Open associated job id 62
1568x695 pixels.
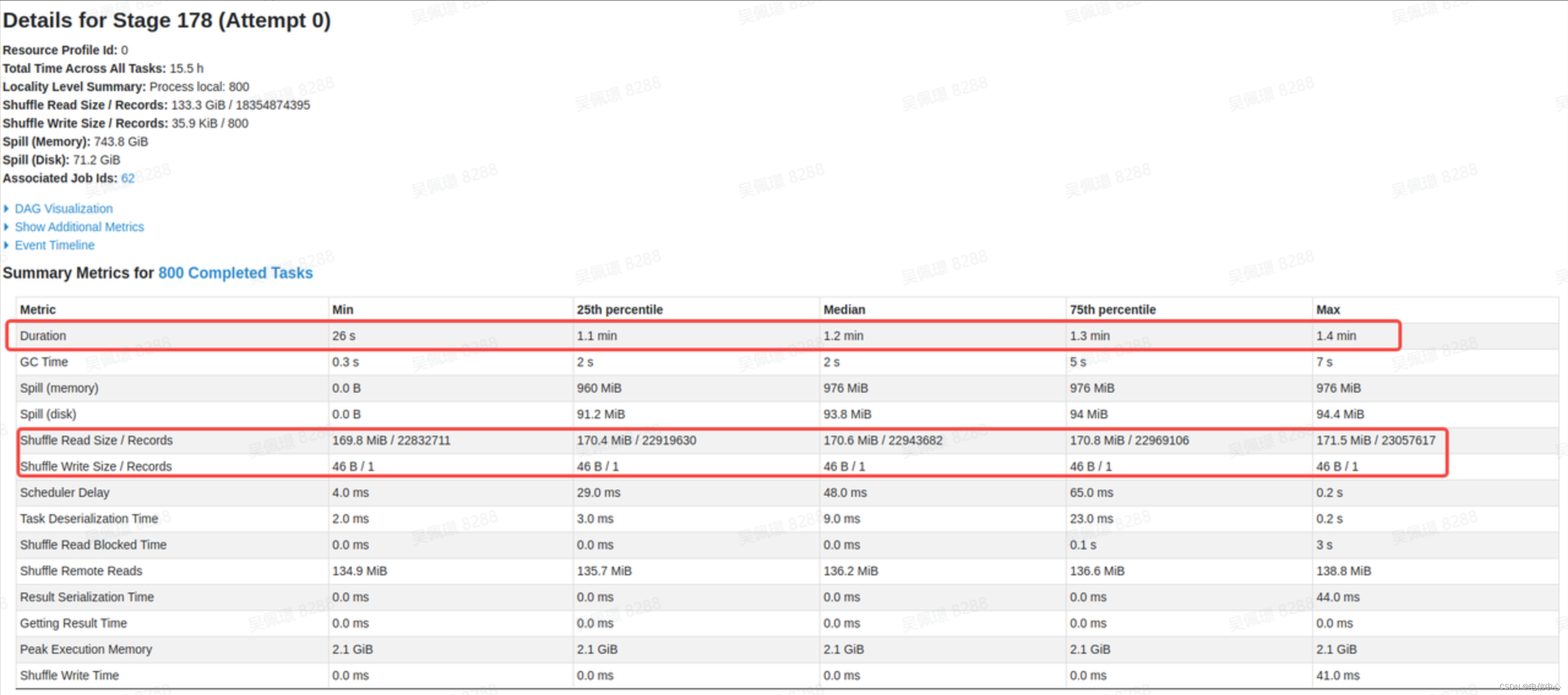[x=128, y=178]
